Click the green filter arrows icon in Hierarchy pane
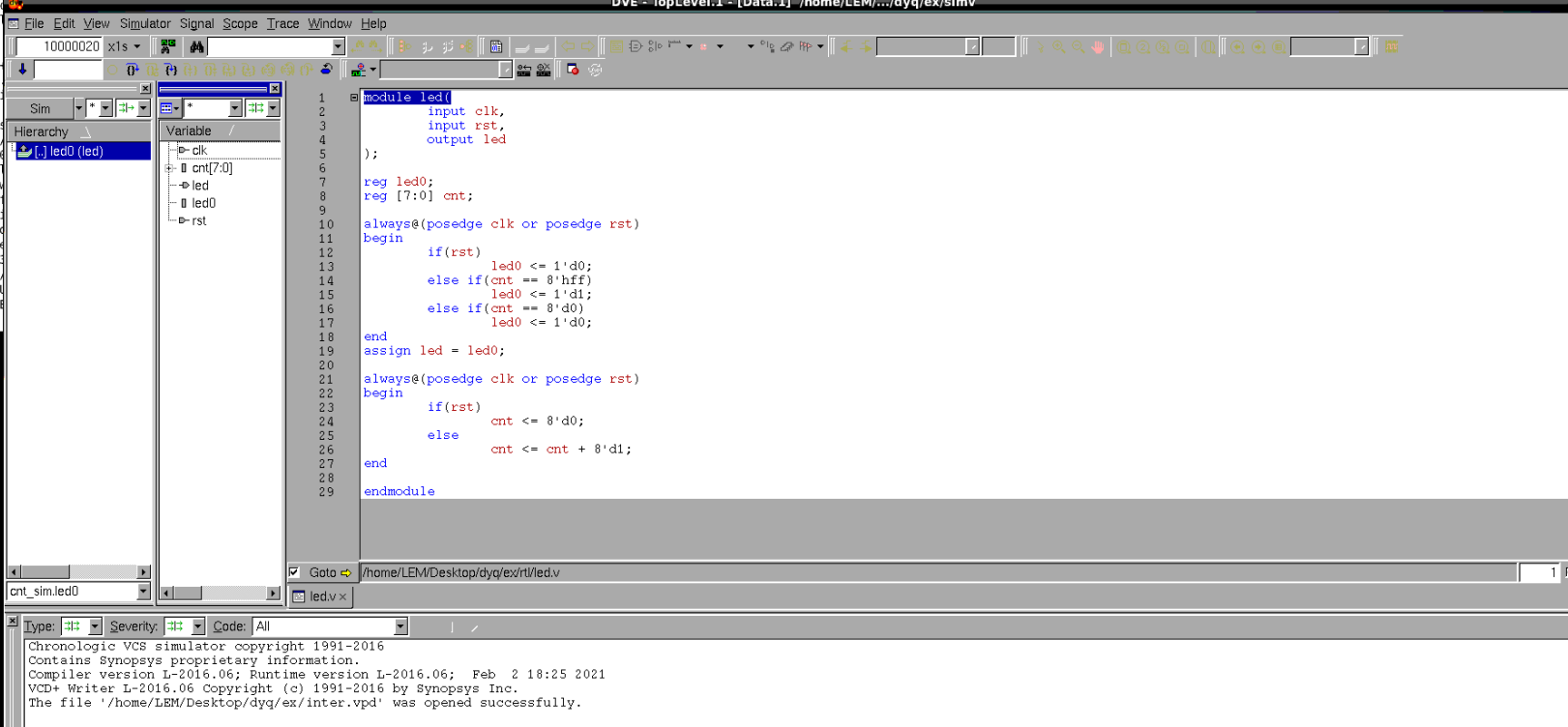Screen dimensions: 1568x727 click(x=126, y=108)
